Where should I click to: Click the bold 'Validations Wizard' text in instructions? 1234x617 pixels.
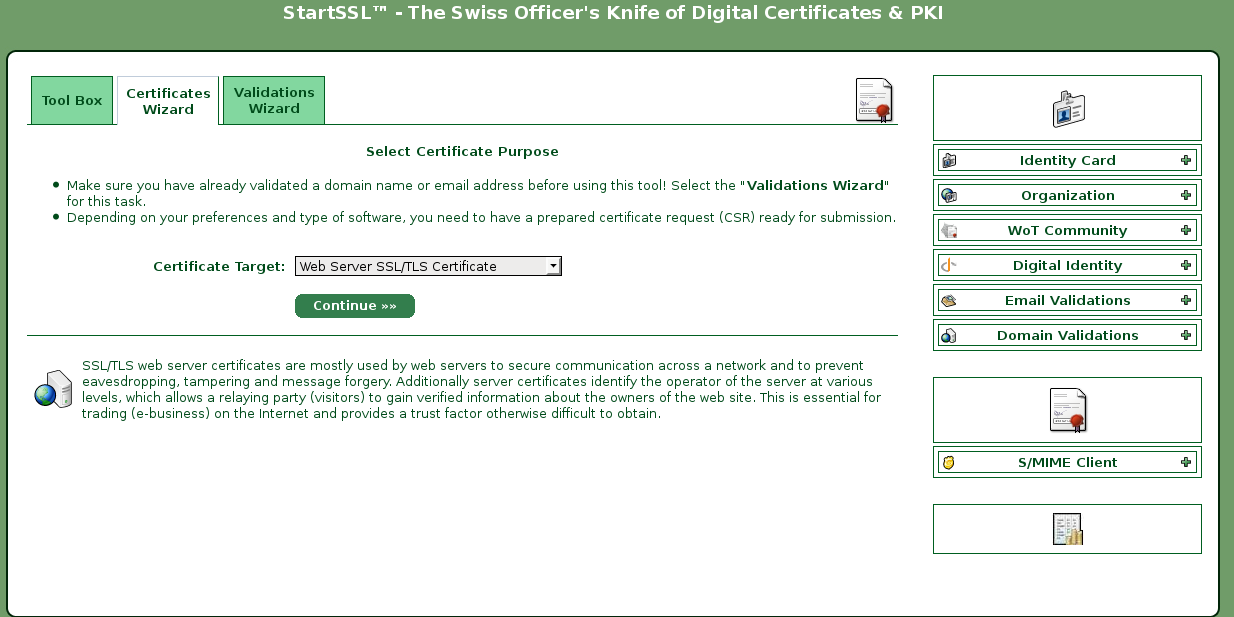816,185
